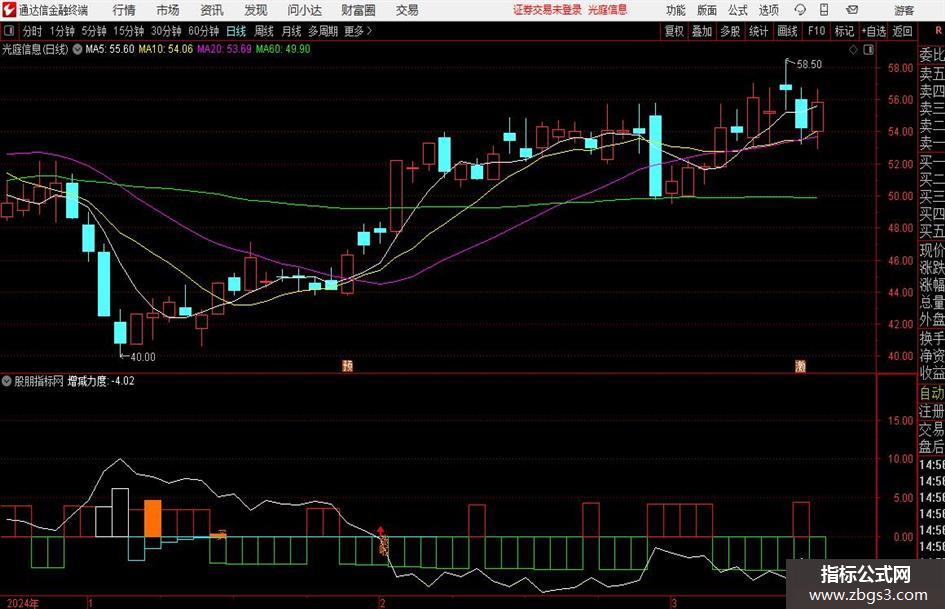
Task: Click the 统计 statistics button
Action: click(758, 31)
